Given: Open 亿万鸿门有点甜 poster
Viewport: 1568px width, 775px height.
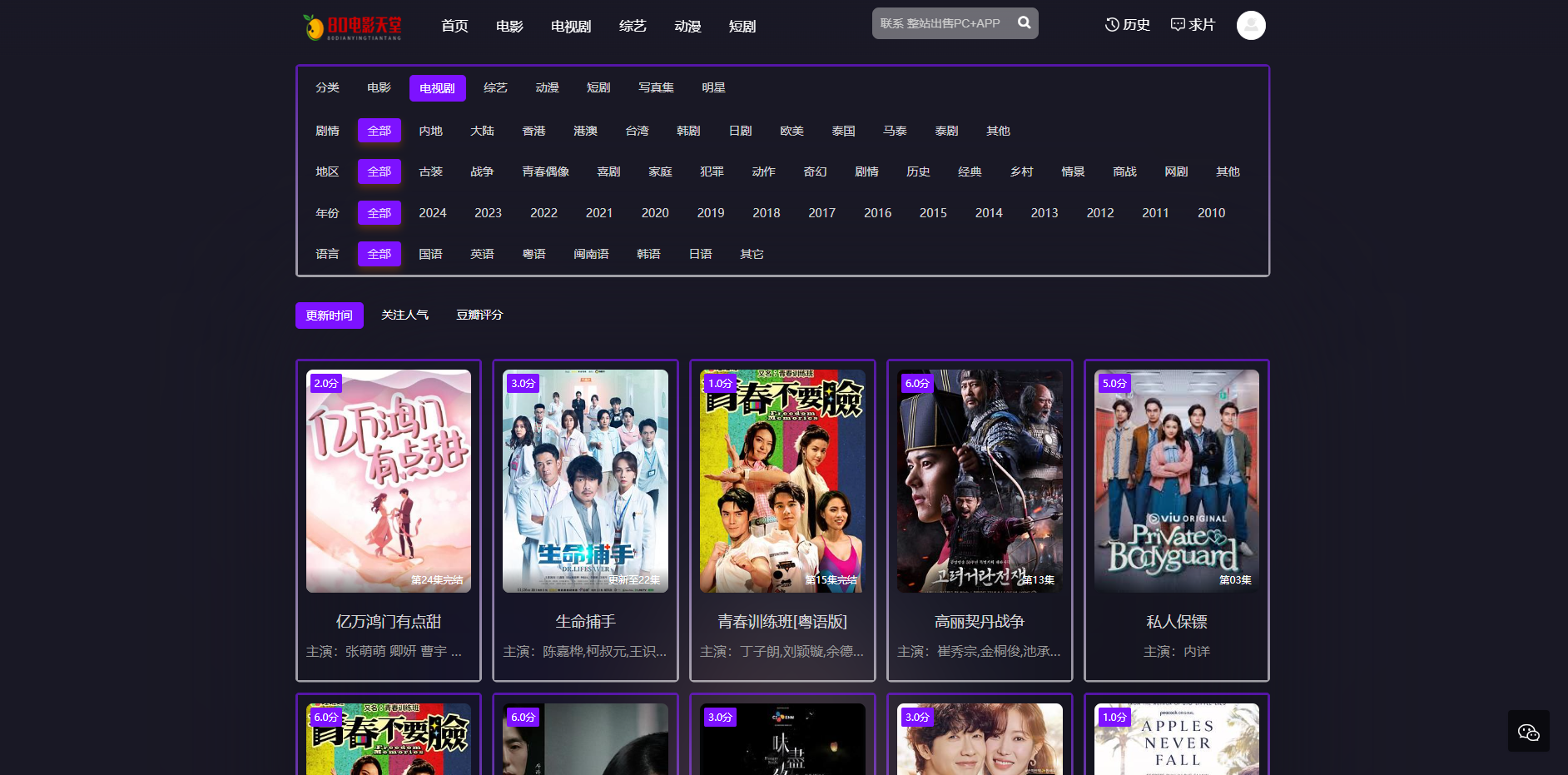Looking at the screenshot, I should pos(389,481).
